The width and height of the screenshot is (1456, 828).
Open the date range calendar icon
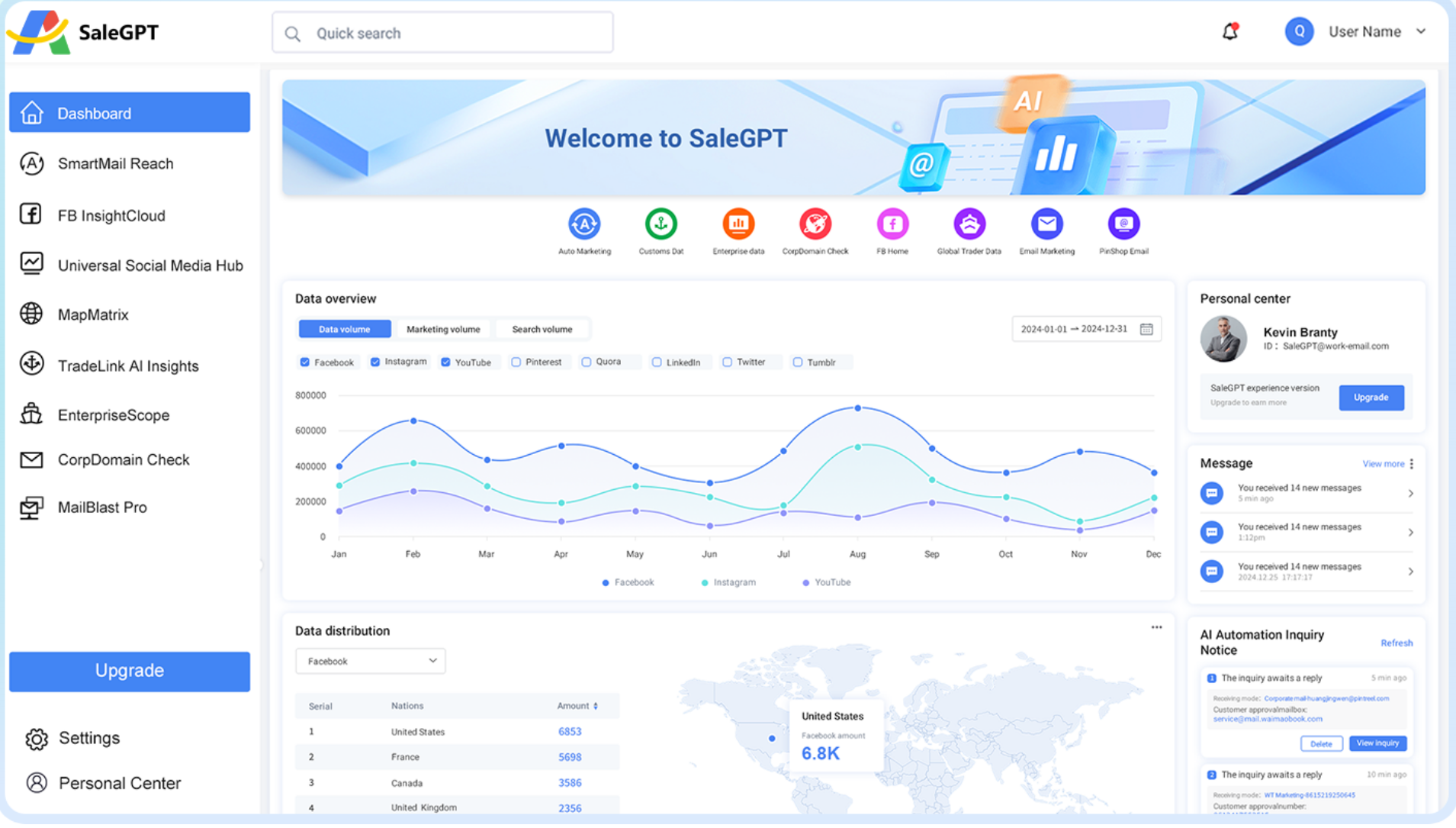[x=1146, y=329]
